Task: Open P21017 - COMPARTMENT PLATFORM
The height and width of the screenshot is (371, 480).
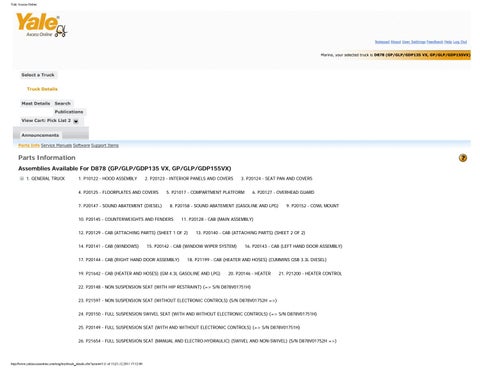Action: (x=205, y=192)
